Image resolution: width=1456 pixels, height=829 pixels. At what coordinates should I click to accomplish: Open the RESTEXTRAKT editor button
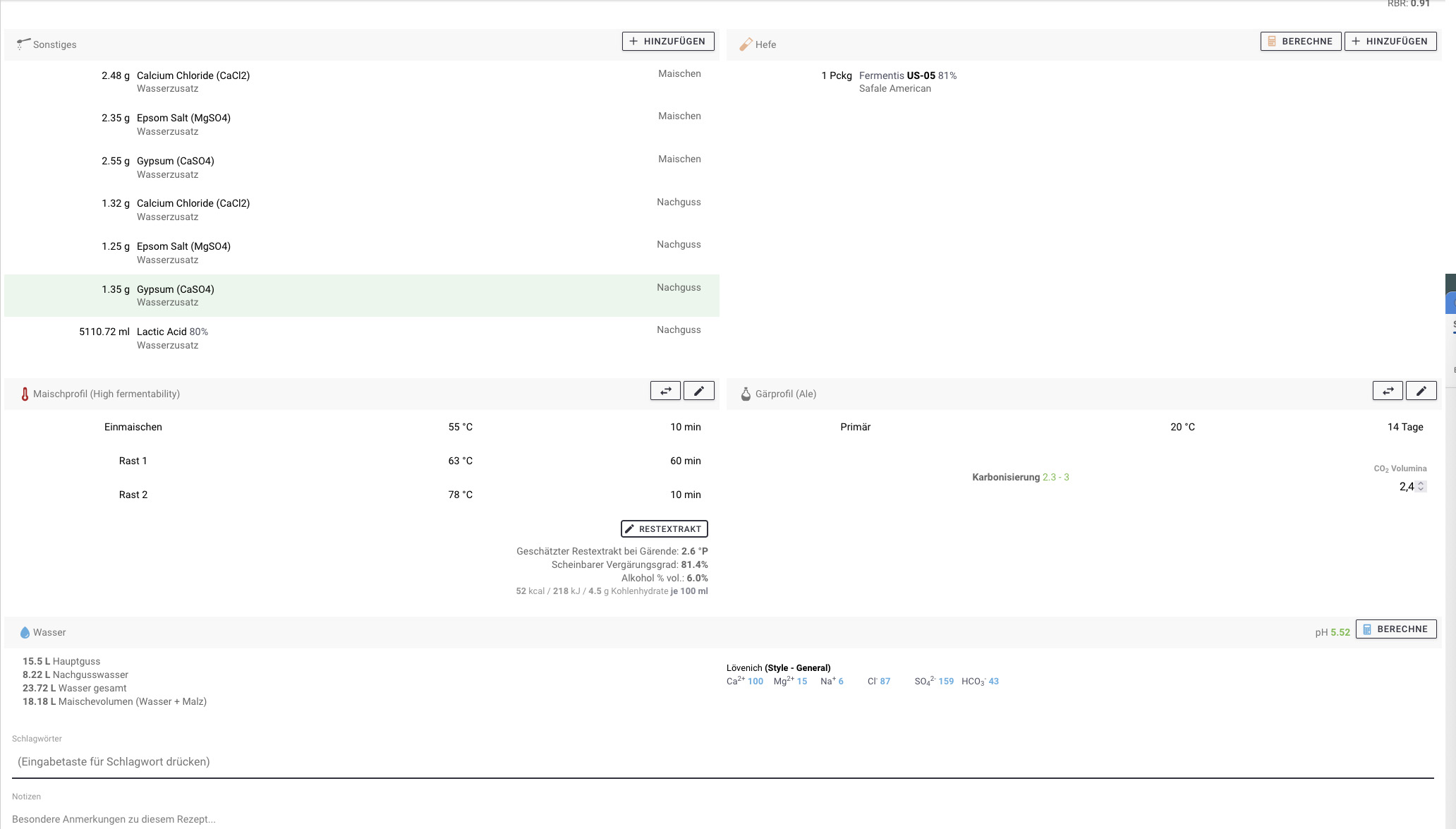[x=664, y=529]
